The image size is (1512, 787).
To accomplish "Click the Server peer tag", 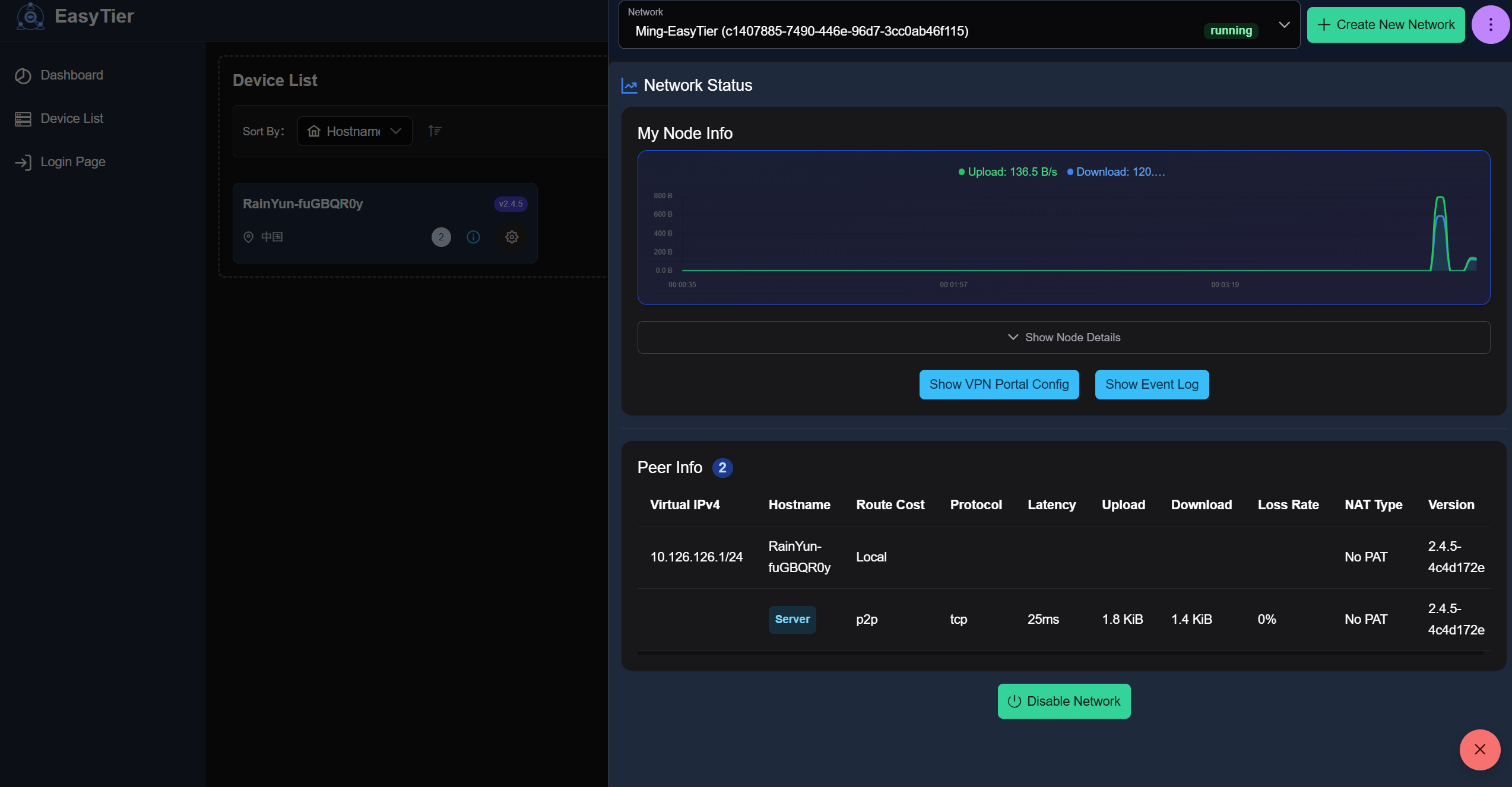I will (x=792, y=620).
